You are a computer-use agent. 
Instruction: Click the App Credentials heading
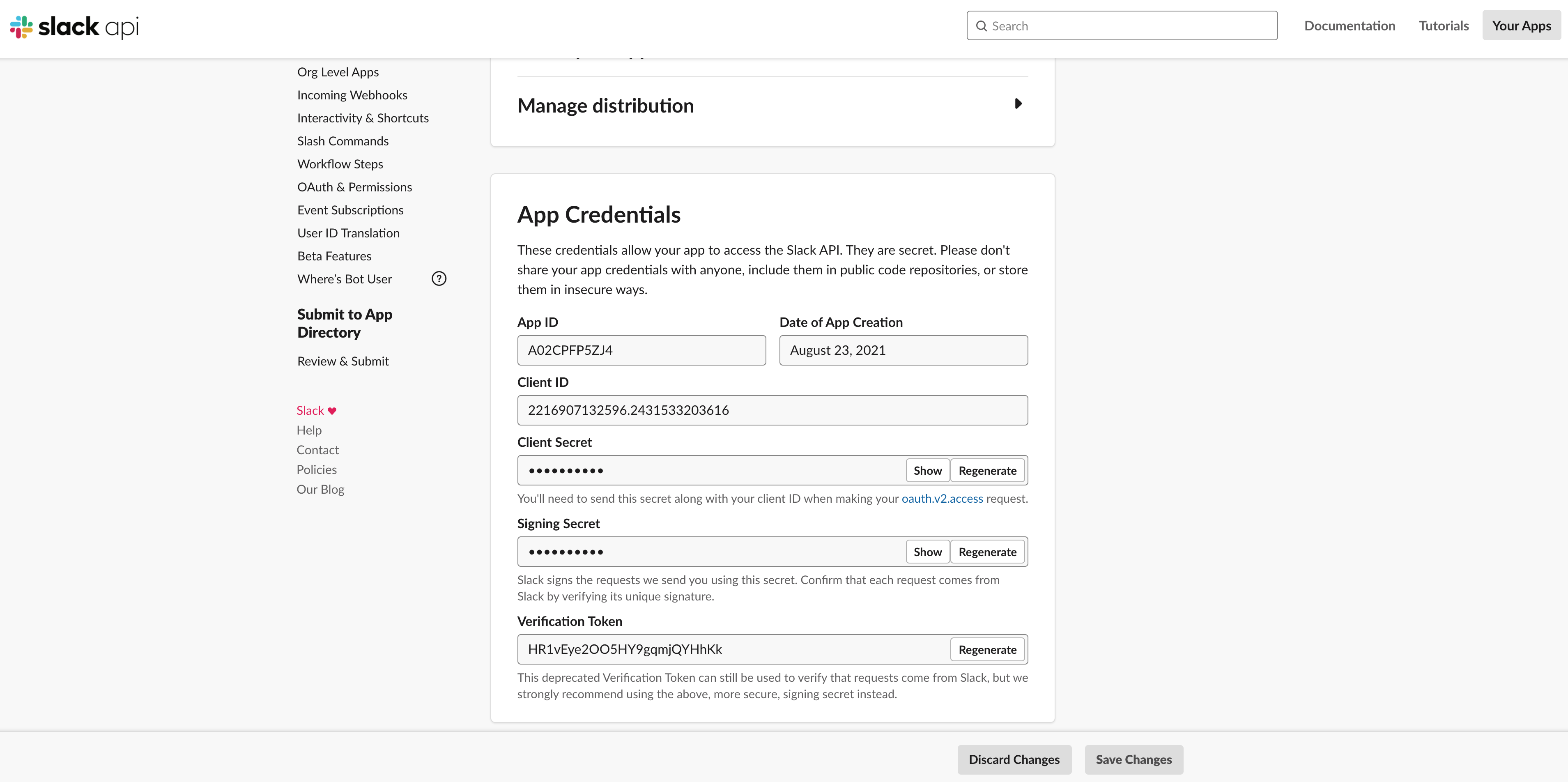(x=599, y=215)
